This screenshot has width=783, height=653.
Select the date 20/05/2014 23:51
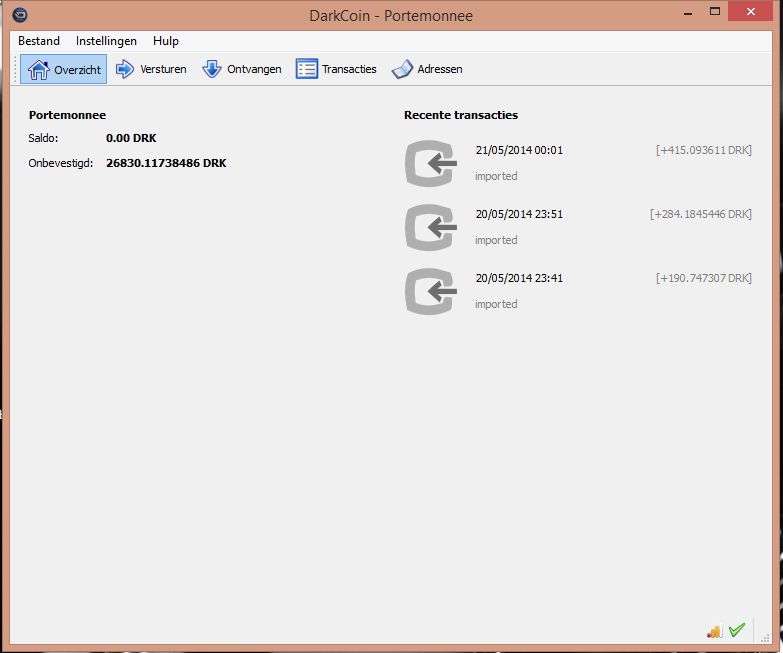519,214
